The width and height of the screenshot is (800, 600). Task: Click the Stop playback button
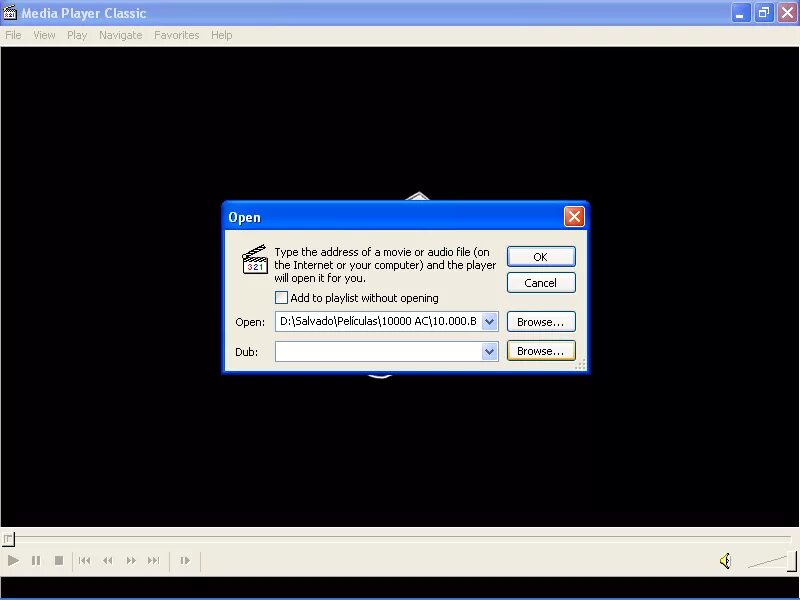point(59,561)
